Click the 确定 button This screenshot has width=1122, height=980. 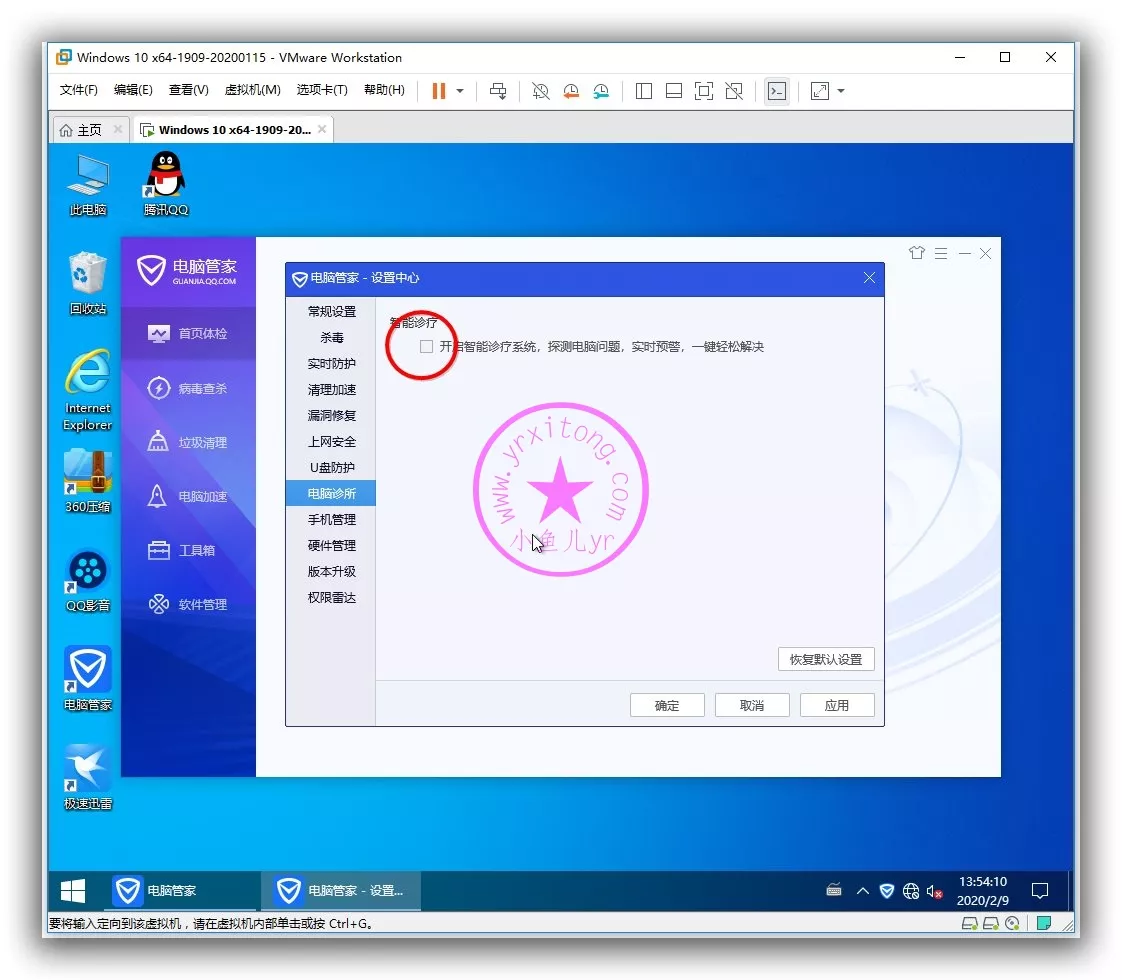[x=667, y=705]
